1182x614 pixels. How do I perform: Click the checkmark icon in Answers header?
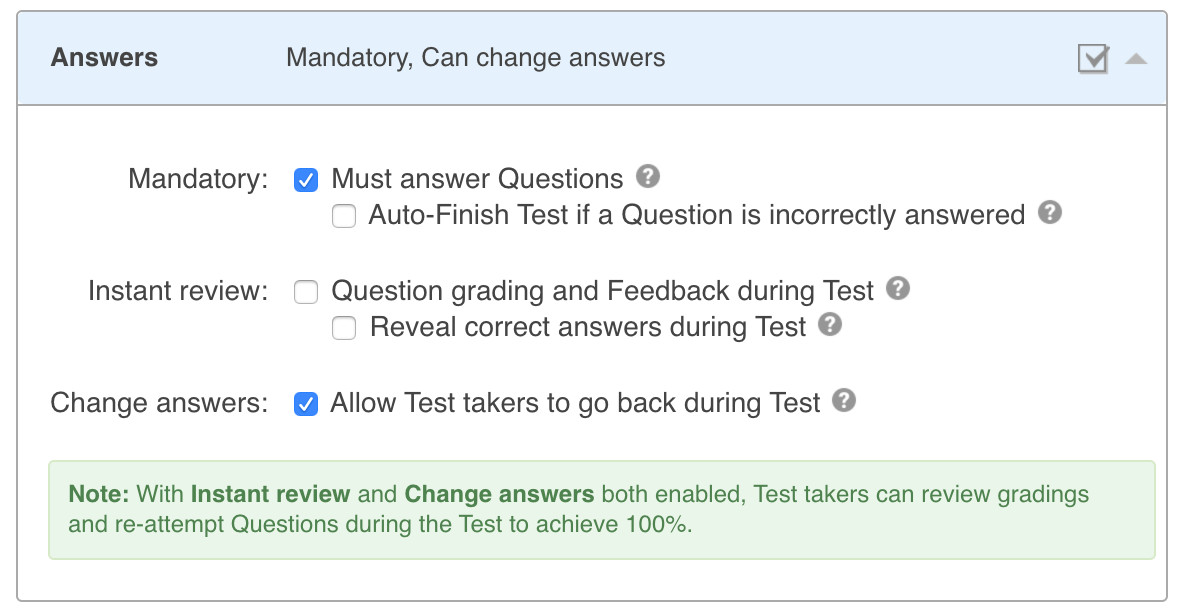(1093, 59)
